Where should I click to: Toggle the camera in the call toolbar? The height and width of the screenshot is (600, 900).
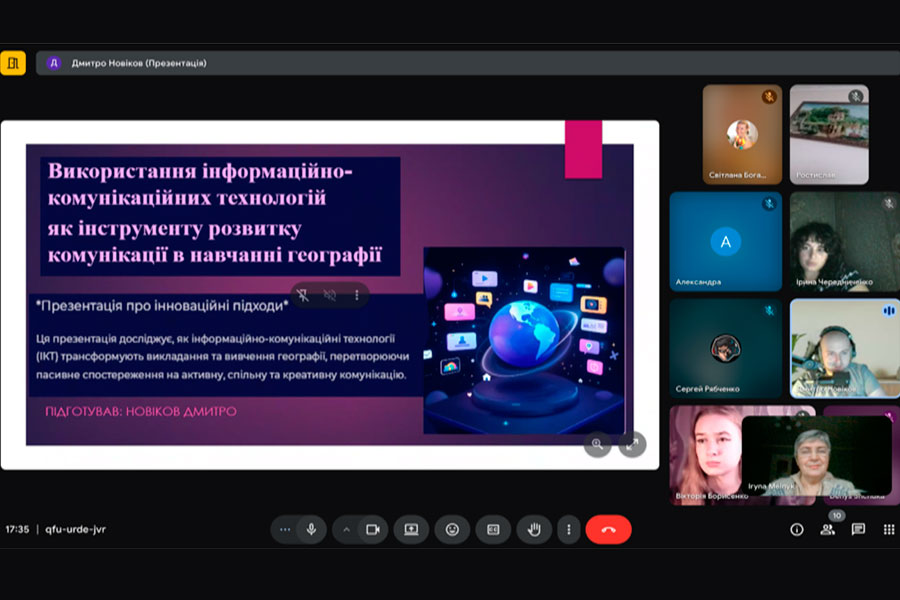coord(372,529)
